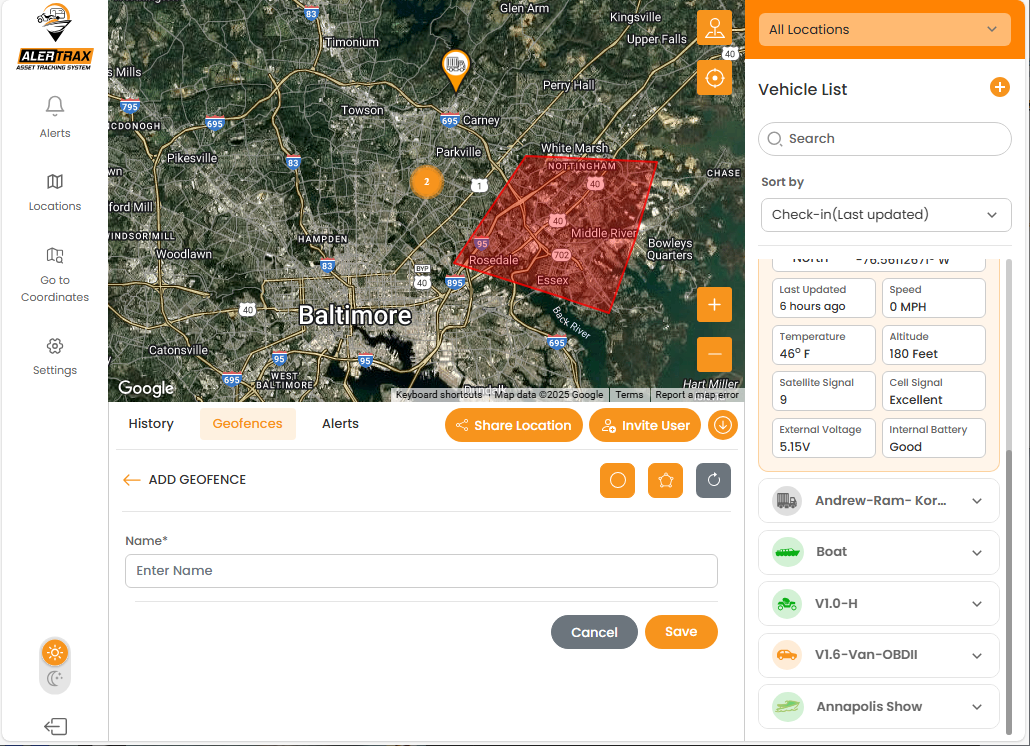Click the search magnifier icon
The image size is (1030, 746).
pyautogui.click(x=774, y=139)
